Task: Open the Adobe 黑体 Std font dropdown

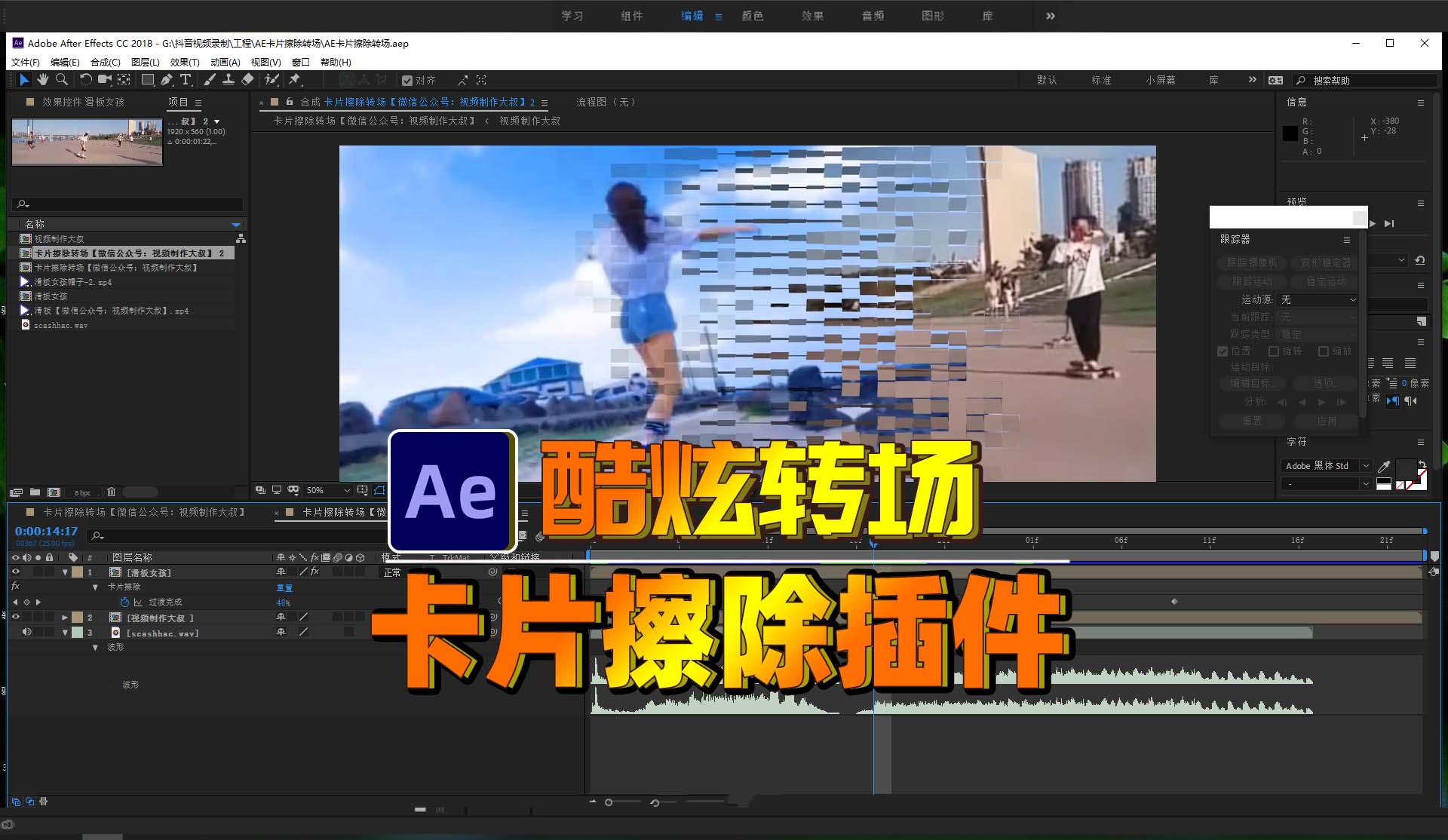Action: [x=1327, y=466]
